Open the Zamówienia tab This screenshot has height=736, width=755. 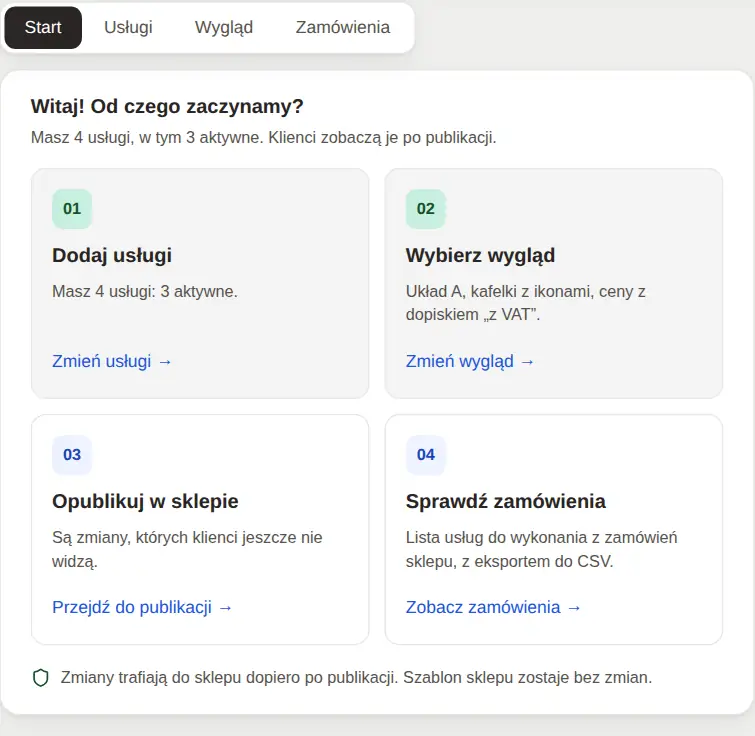342,27
